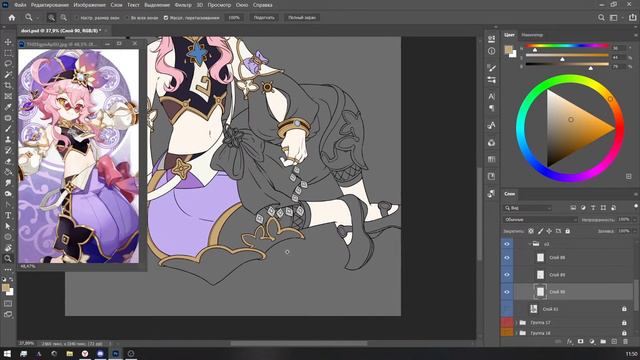Select the Zoom tool in the toolbox
Image resolution: width=640 pixels, height=360 pixels.
click(8, 258)
